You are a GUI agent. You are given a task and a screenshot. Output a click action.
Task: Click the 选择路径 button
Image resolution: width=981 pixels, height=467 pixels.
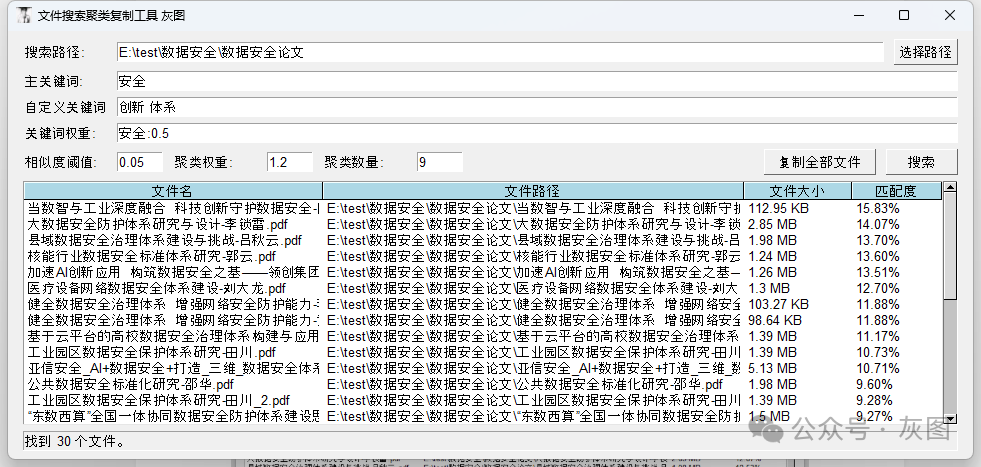pos(925,53)
